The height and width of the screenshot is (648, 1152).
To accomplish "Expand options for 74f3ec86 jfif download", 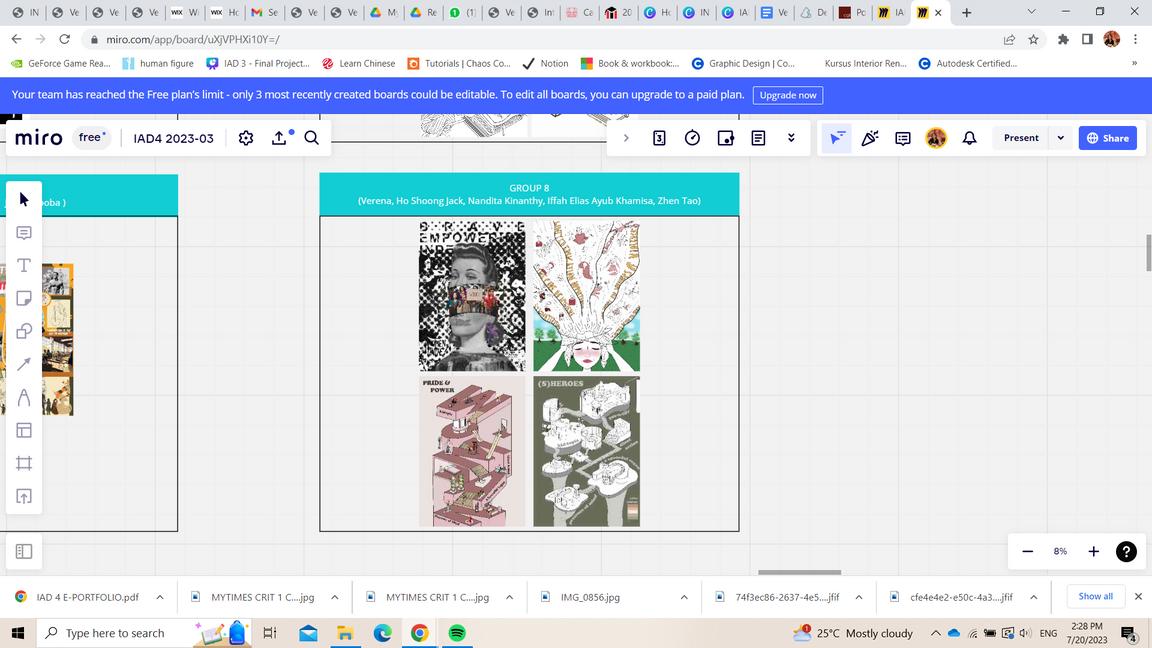I will pyautogui.click(x=859, y=597).
